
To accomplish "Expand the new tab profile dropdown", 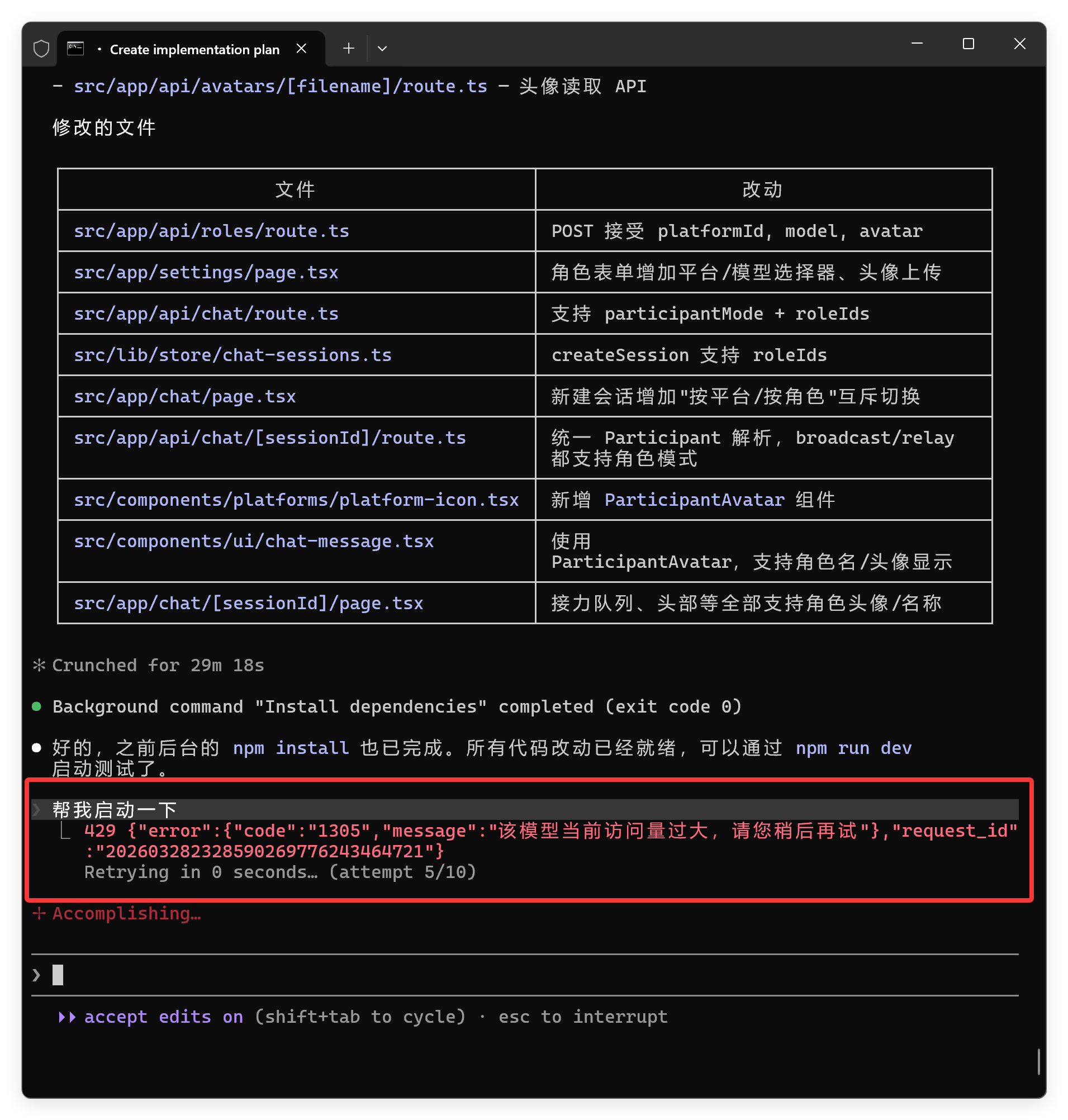I will click(x=382, y=49).
